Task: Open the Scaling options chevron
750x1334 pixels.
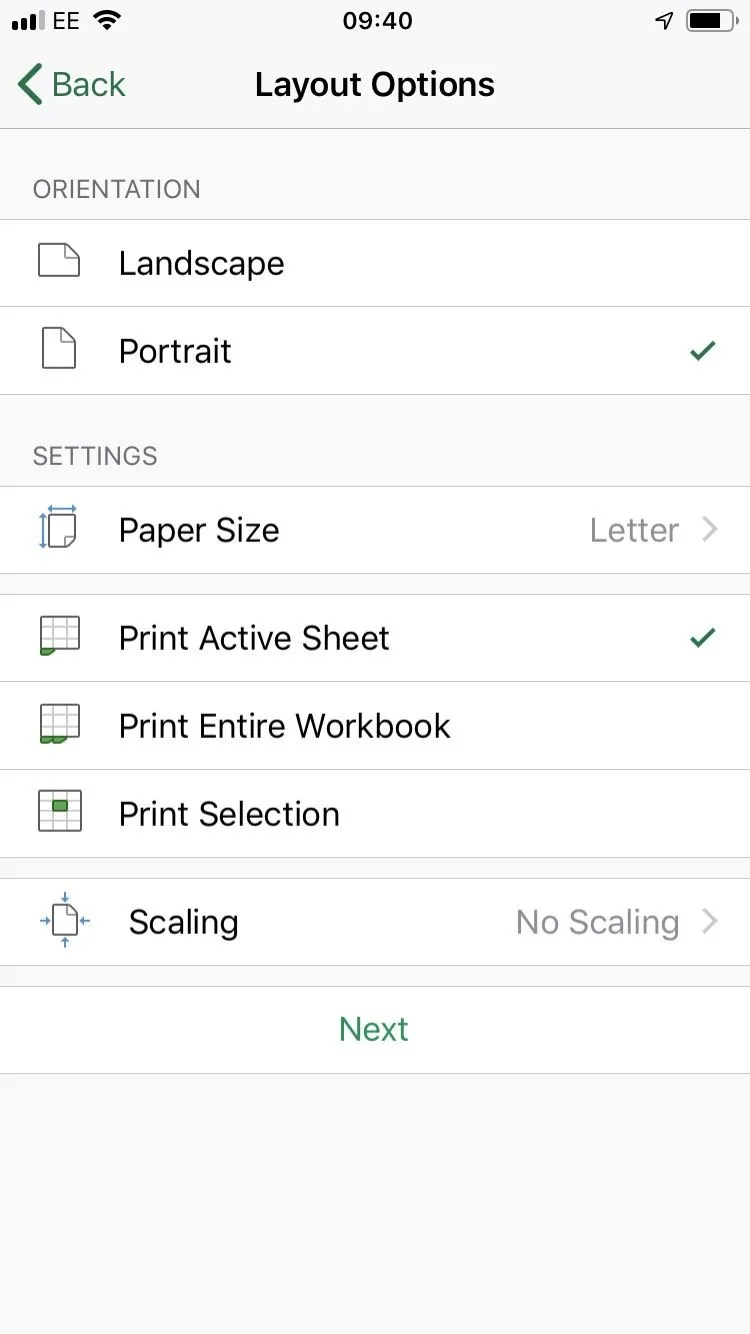Action: point(710,921)
